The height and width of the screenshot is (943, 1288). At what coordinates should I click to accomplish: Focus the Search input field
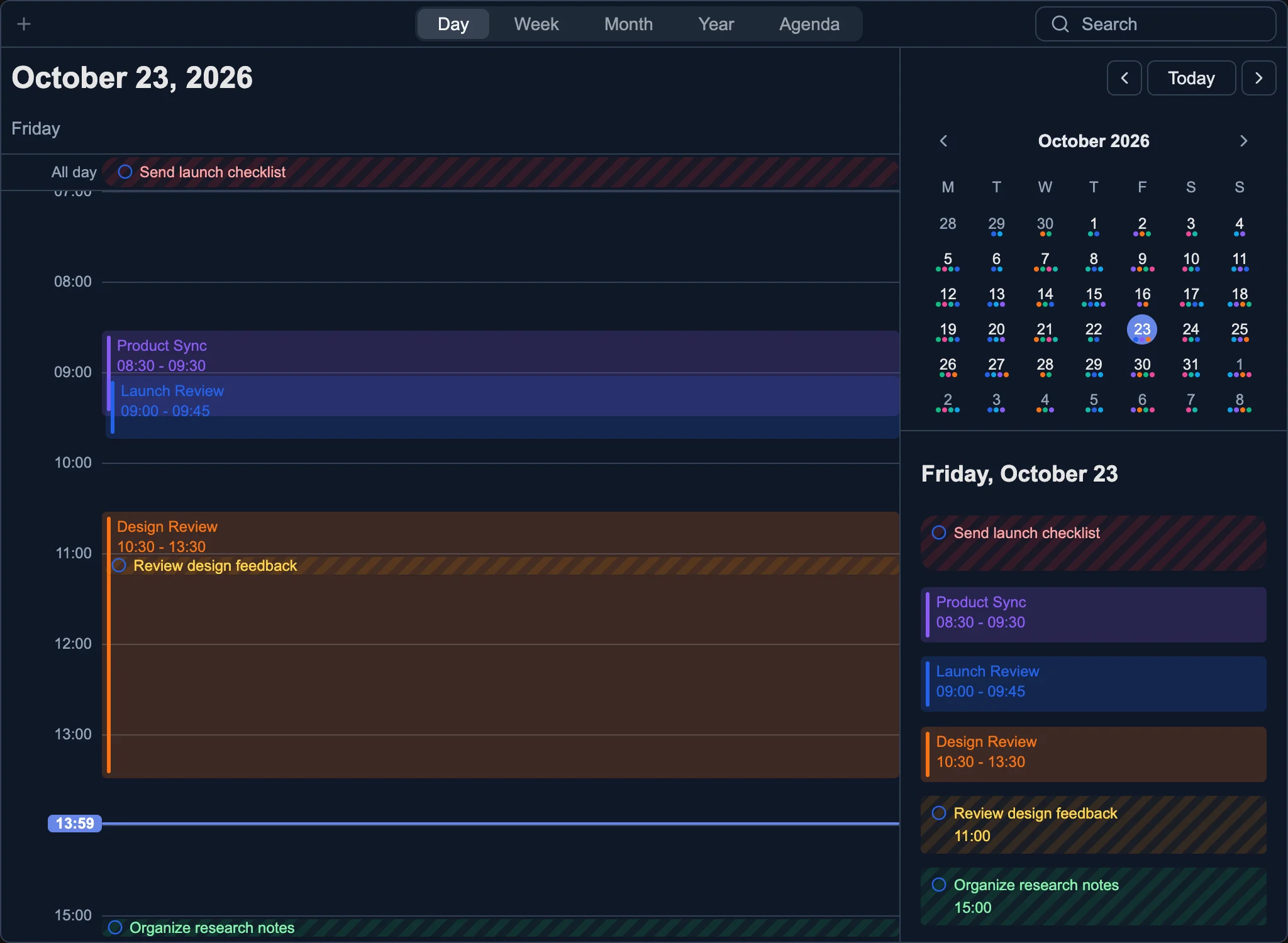pos(1156,24)
